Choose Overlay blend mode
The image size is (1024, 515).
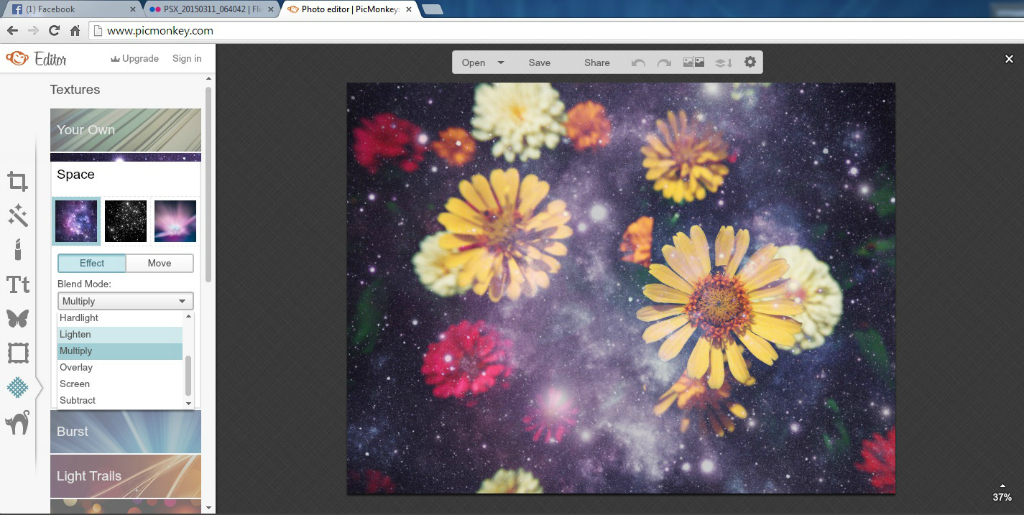coord(120,367)
